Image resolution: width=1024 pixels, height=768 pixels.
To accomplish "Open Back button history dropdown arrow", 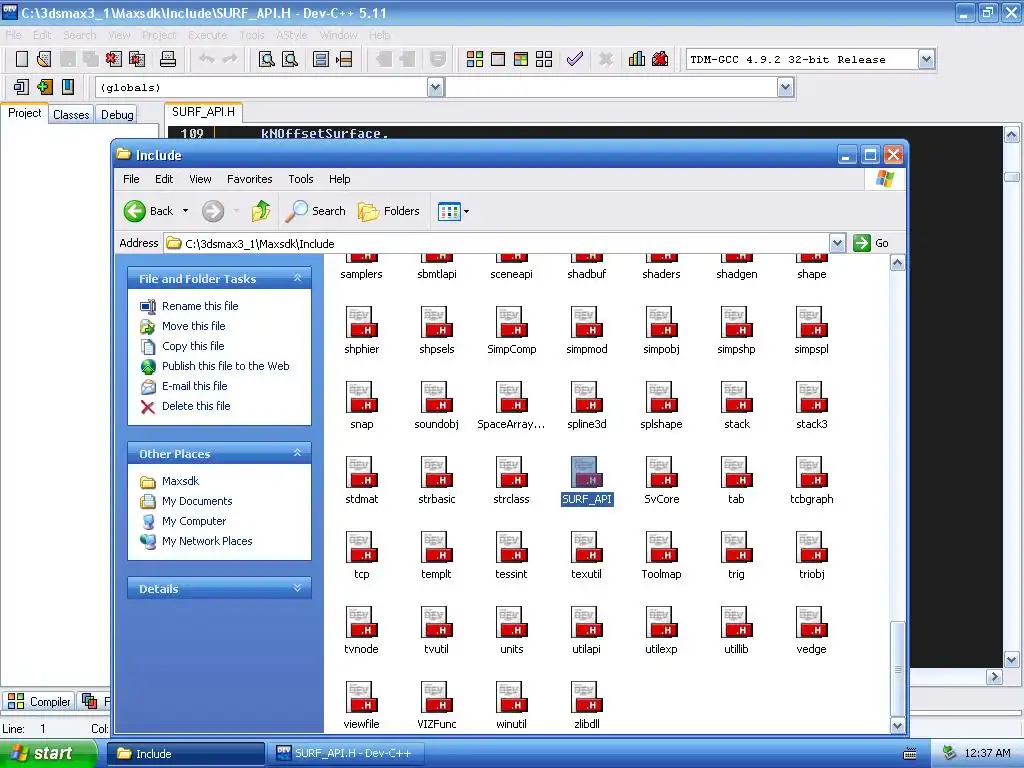I will [x=185, y=211].
